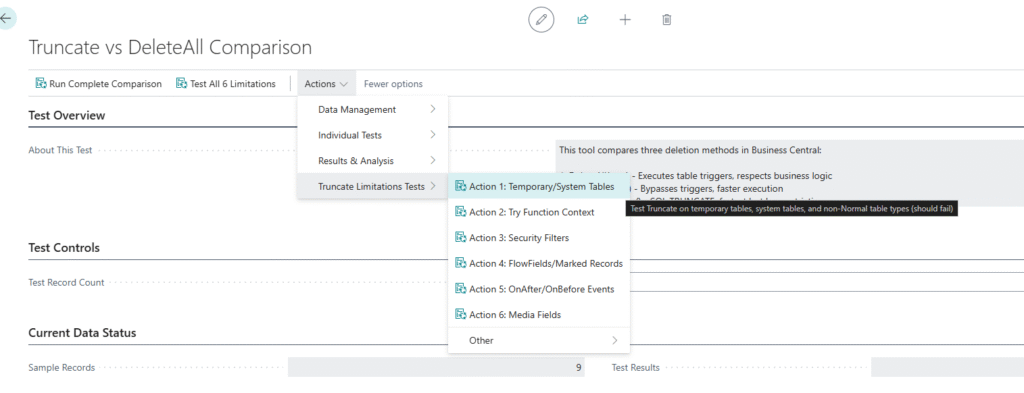Click icon beside Action 2: Try Function Context
The width and height of the screenshot is (1024, 393).
pyautogui.click(x=460, y=212)
